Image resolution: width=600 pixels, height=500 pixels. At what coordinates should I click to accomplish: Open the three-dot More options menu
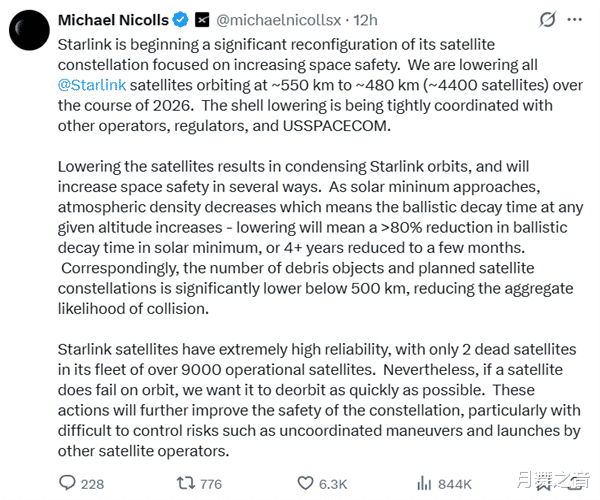(577, 19)
